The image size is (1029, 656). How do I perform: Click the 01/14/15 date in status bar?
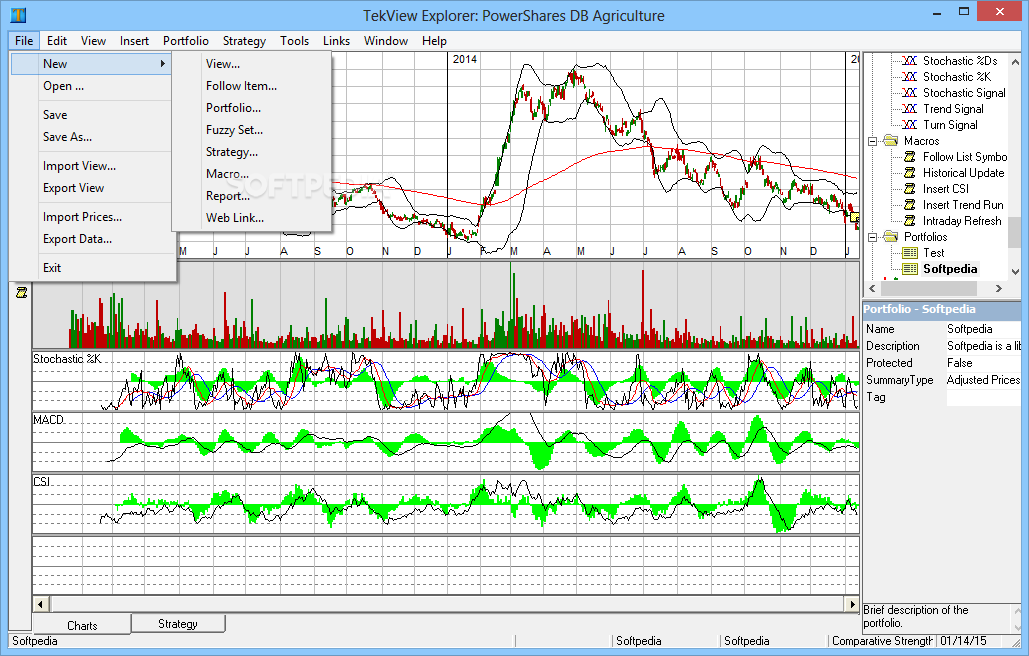coord(963,641)
